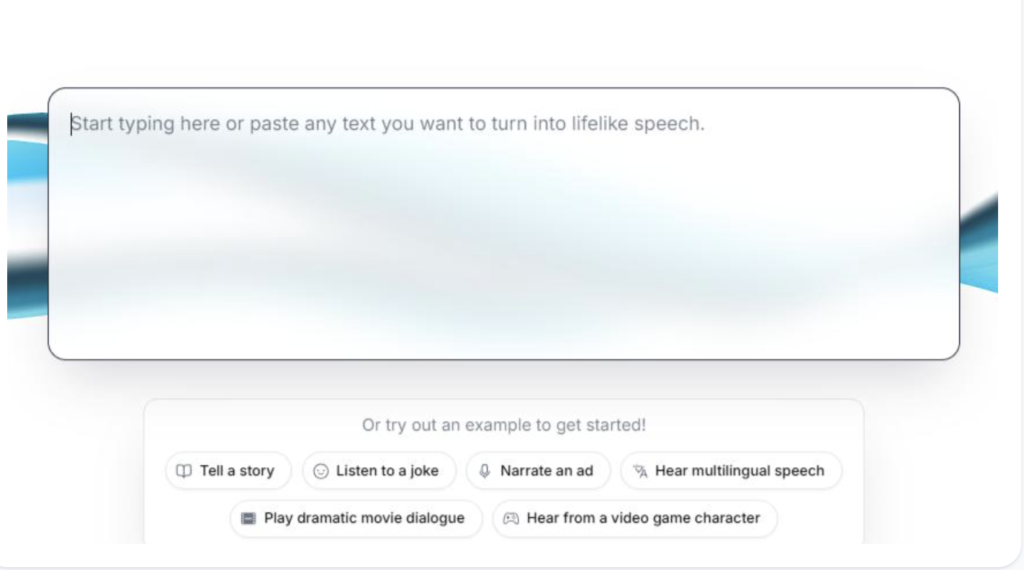
Task: Click the book icon beside Tell a story
Action: (184, 471)
